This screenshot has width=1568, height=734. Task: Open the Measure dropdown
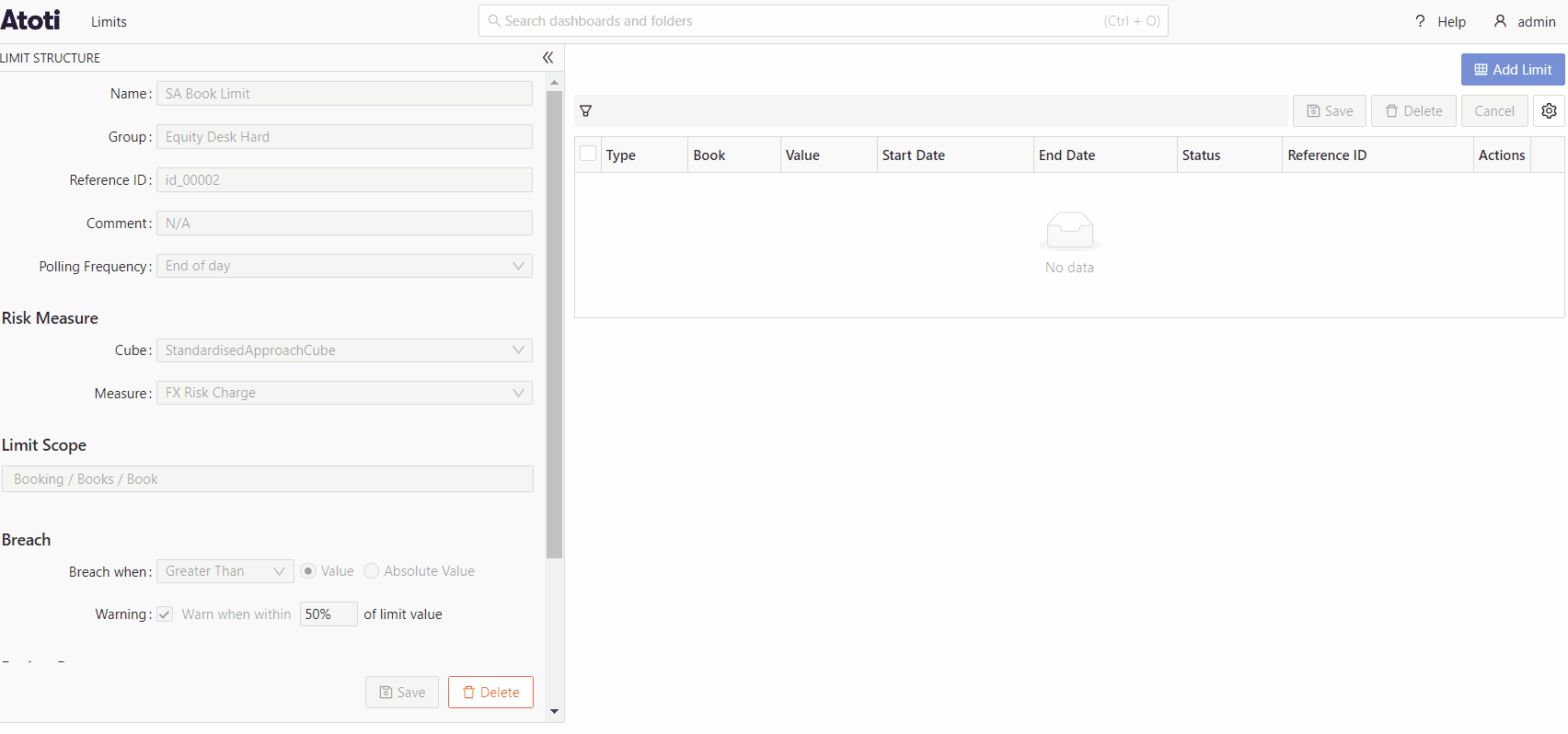(344, 393)
